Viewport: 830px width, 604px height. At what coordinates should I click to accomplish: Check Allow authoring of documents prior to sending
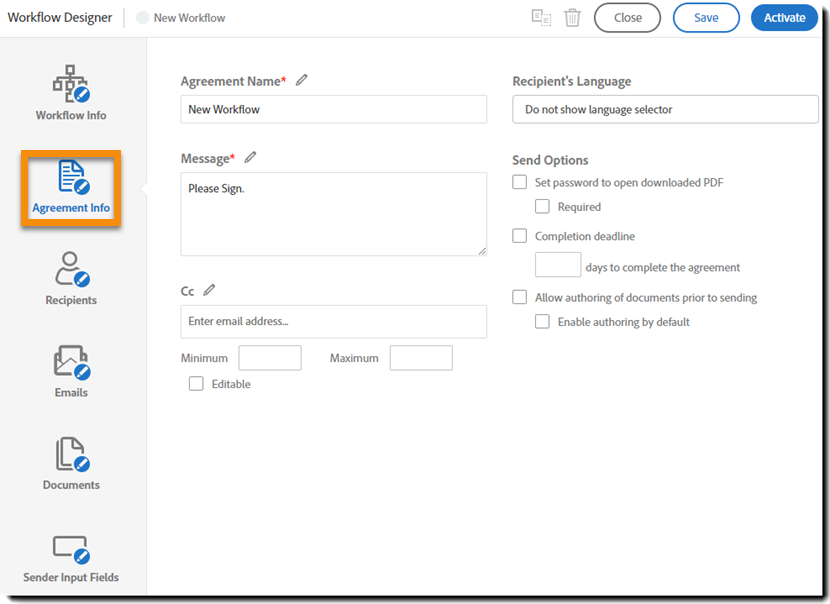point(519,297)
